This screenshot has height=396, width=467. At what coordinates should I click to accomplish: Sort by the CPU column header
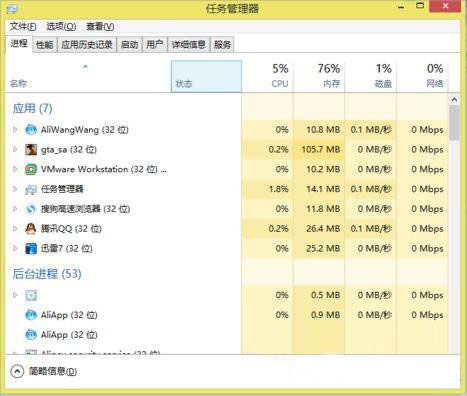point(268,76)
